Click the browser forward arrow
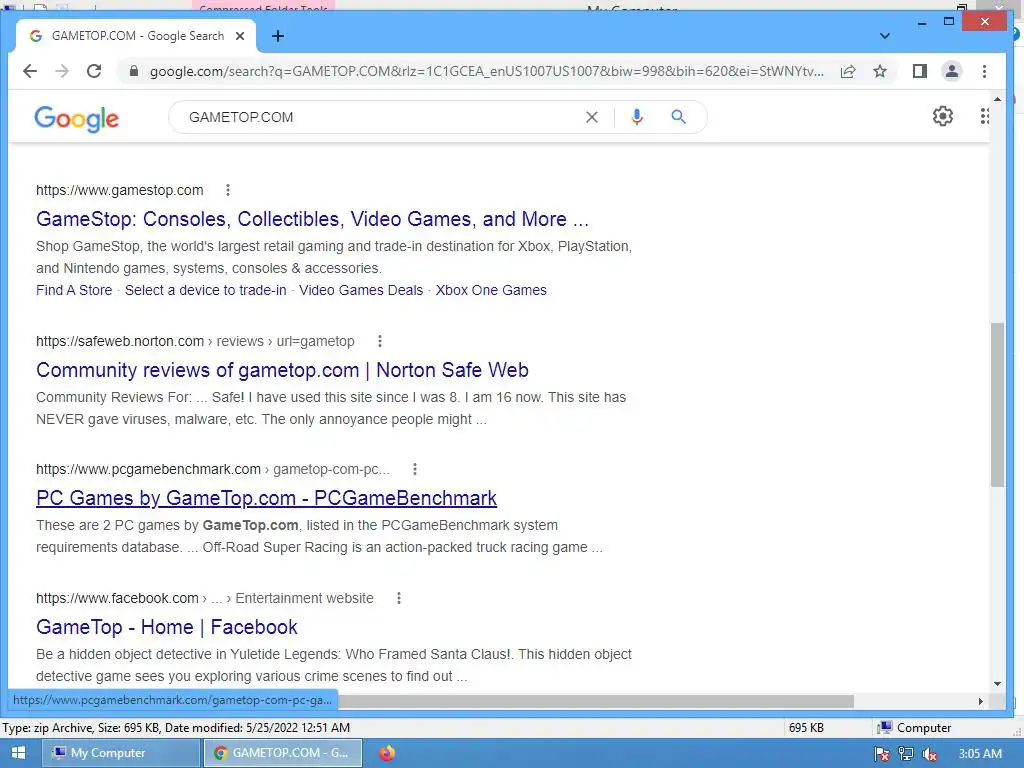 tap(62, 71)
